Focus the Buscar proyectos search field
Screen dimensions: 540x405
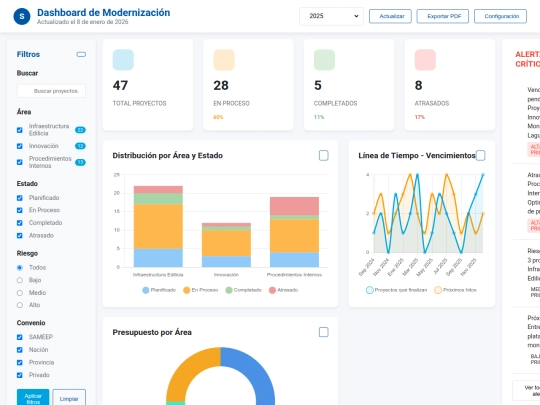coord(51,91)
